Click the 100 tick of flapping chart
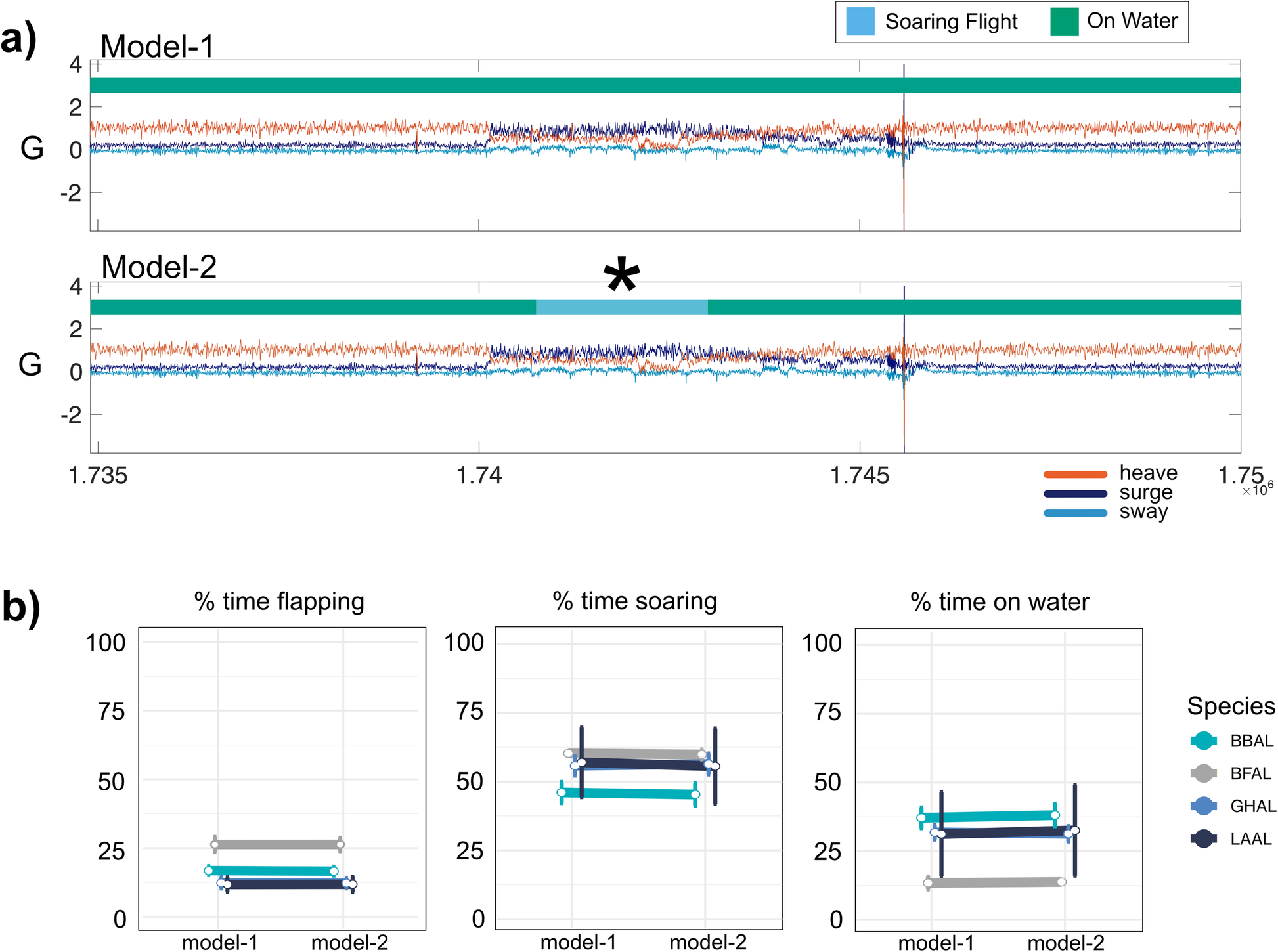 click(106, 643)
